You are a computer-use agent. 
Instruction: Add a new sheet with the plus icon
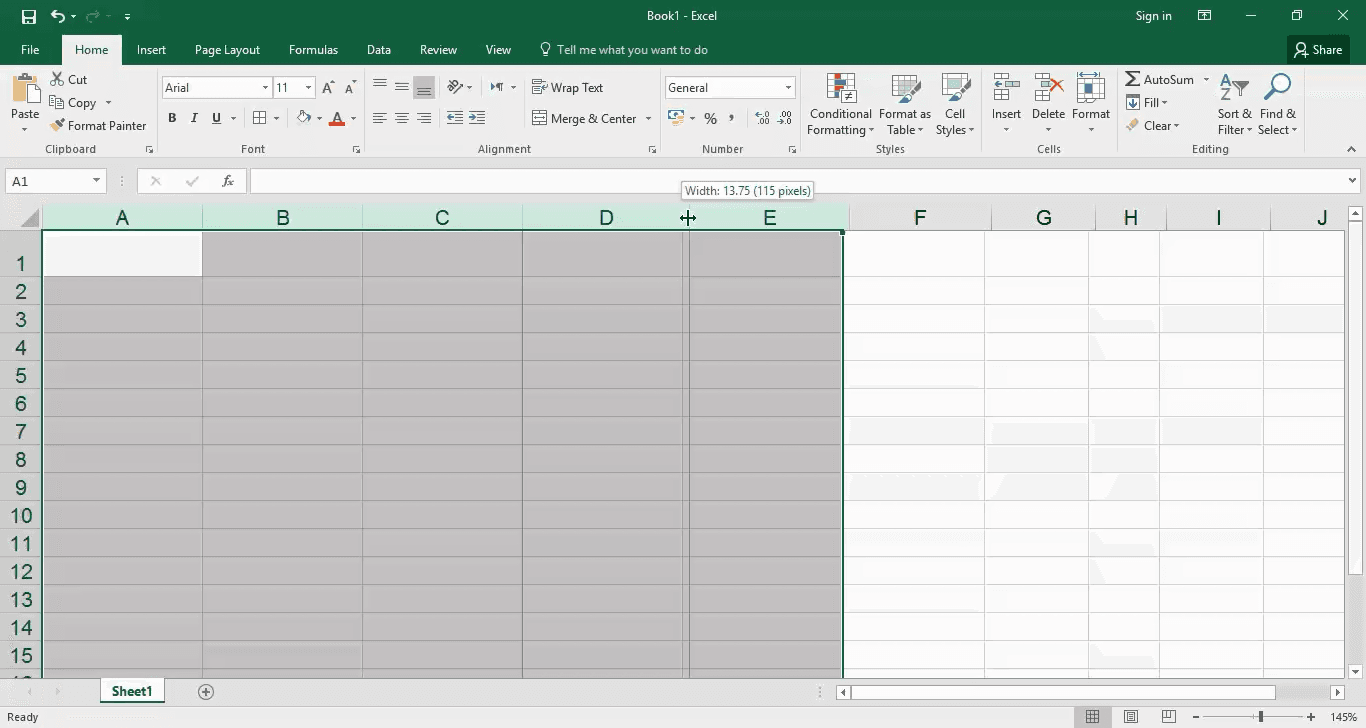206,692
